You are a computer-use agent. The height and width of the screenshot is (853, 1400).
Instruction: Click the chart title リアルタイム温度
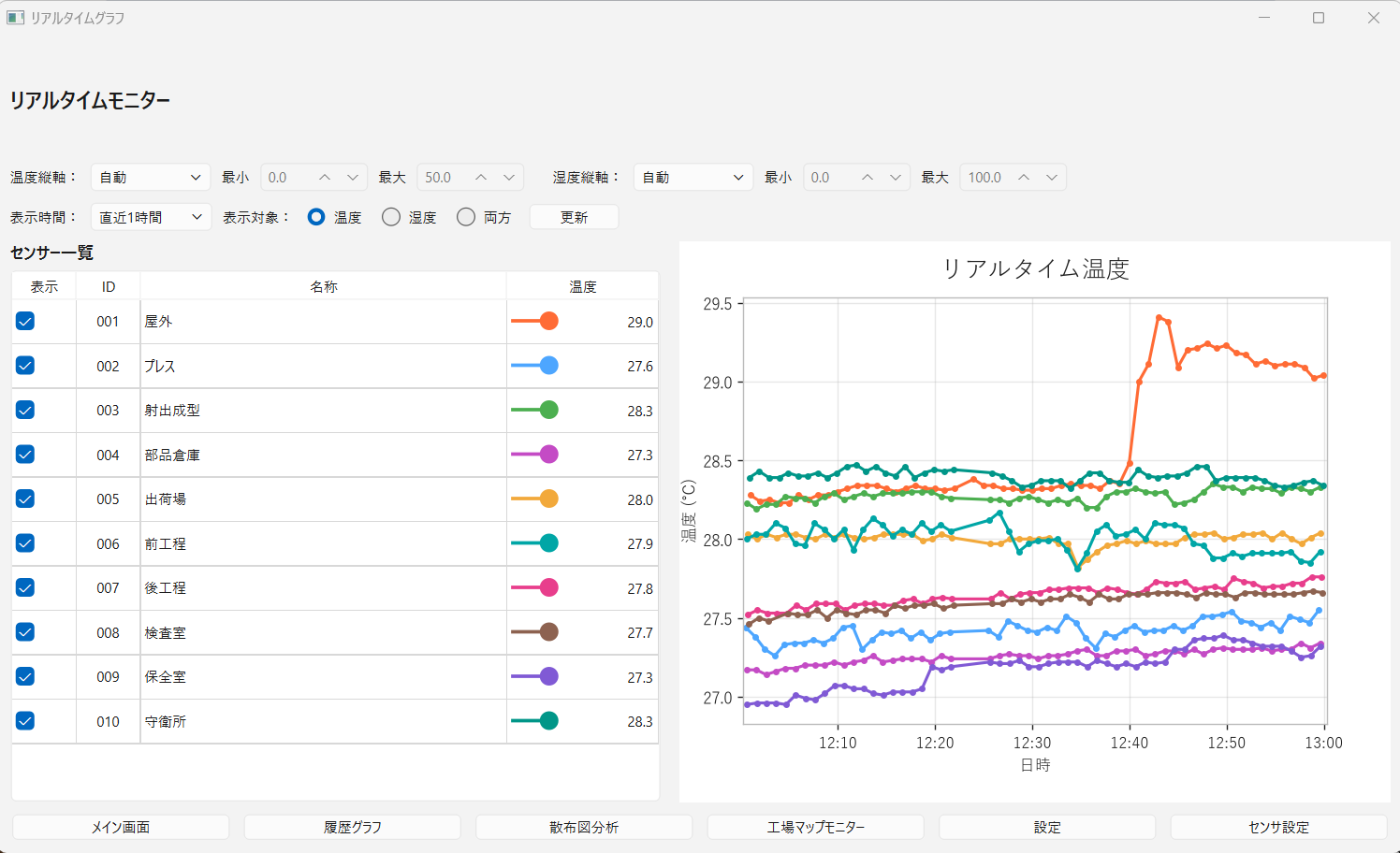tap(1035, 268)
